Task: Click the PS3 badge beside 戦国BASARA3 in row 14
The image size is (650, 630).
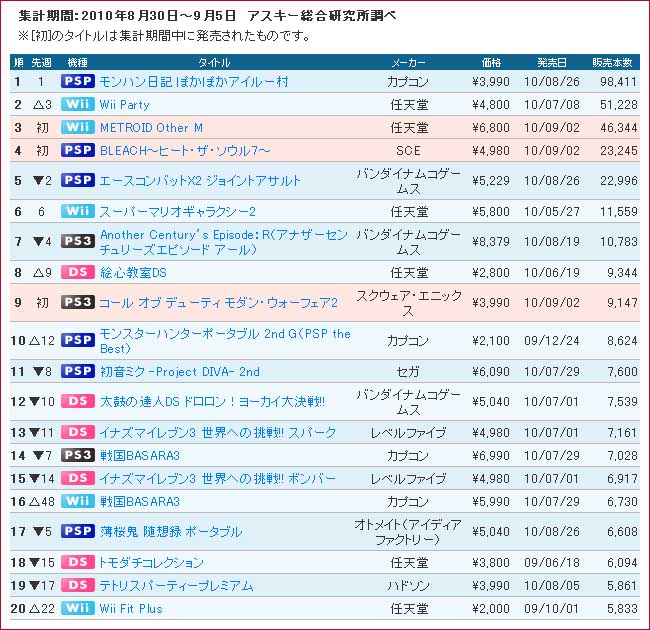Action: point(78,455)
